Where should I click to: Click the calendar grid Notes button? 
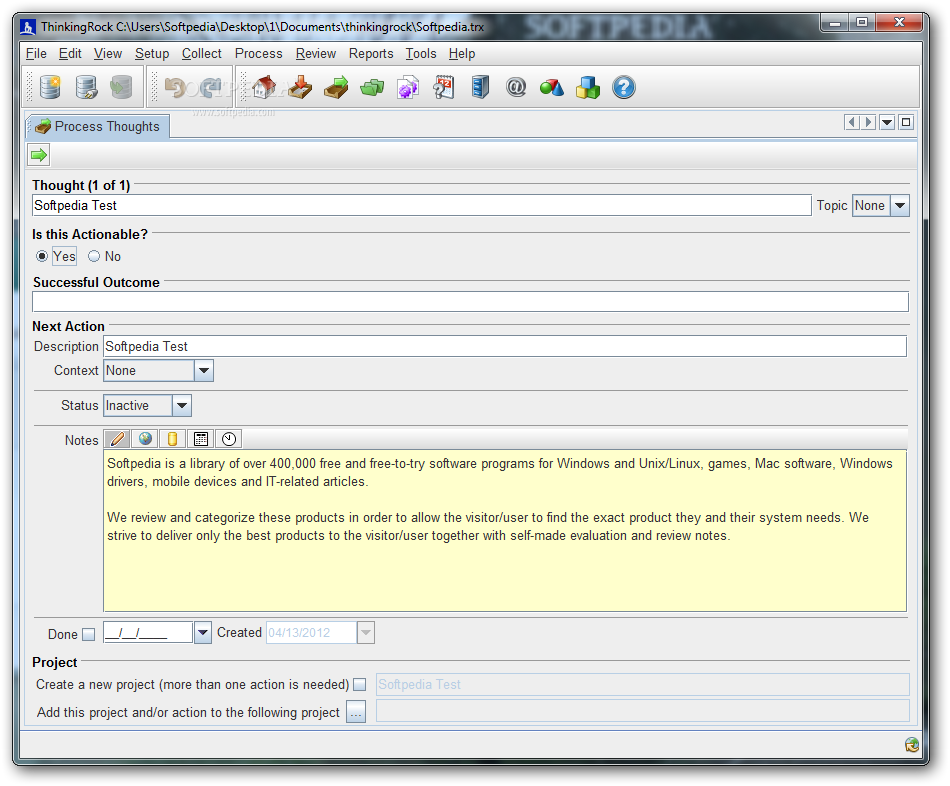coord(201,439)
